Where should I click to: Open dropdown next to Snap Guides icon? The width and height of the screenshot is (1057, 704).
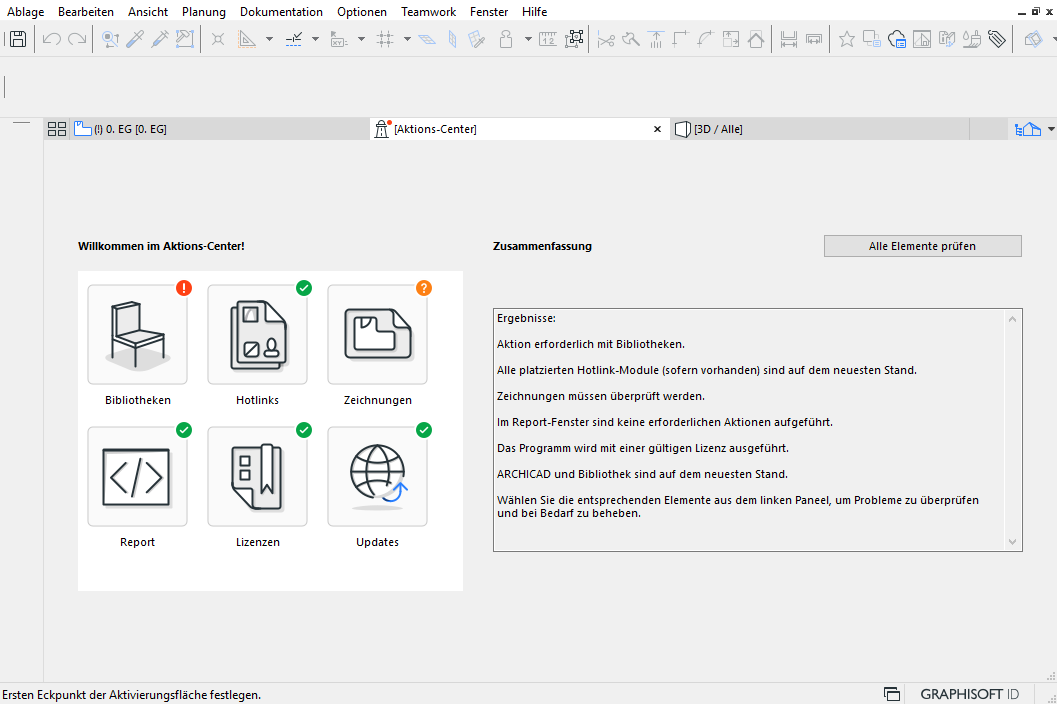click(315, 39)
